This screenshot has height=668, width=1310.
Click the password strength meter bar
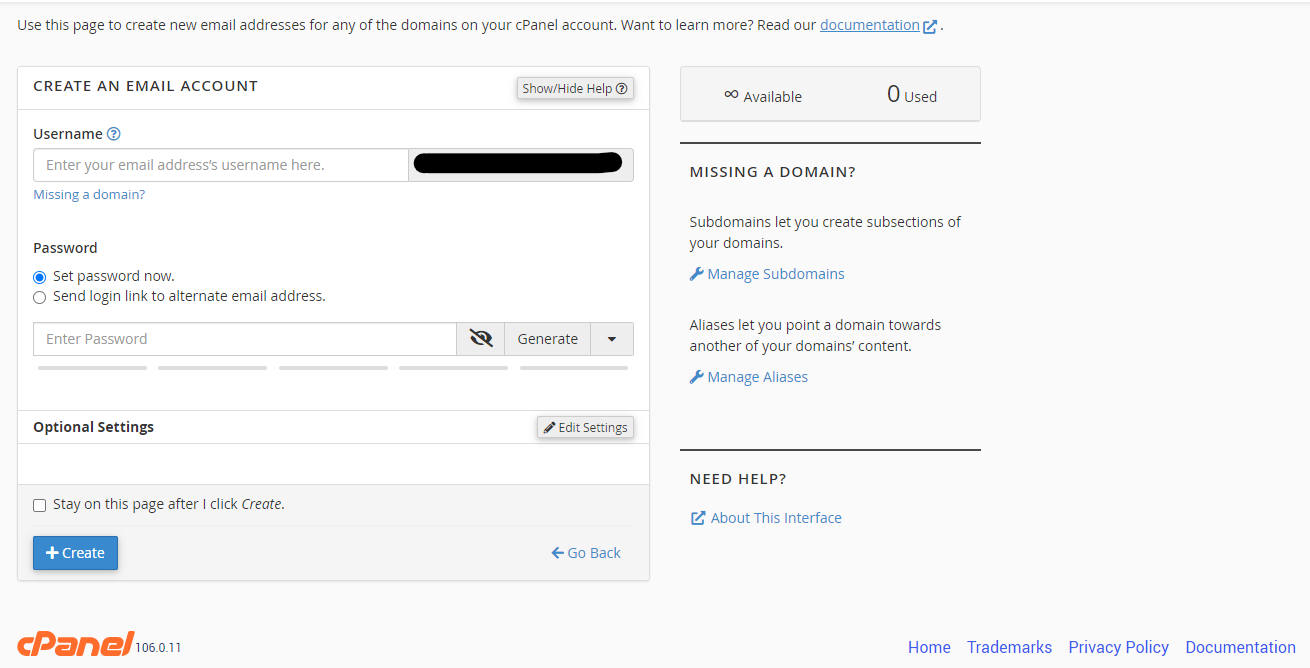coord(333,368)
